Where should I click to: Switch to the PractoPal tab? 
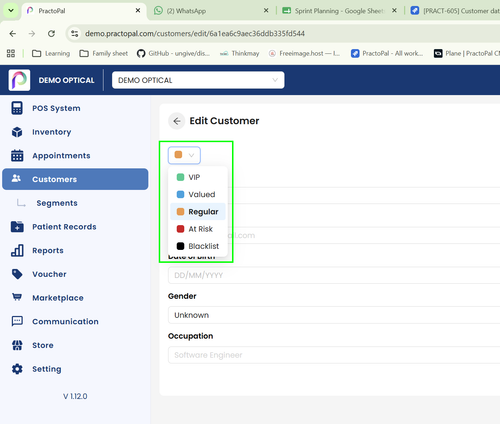[x=84, y=11]
